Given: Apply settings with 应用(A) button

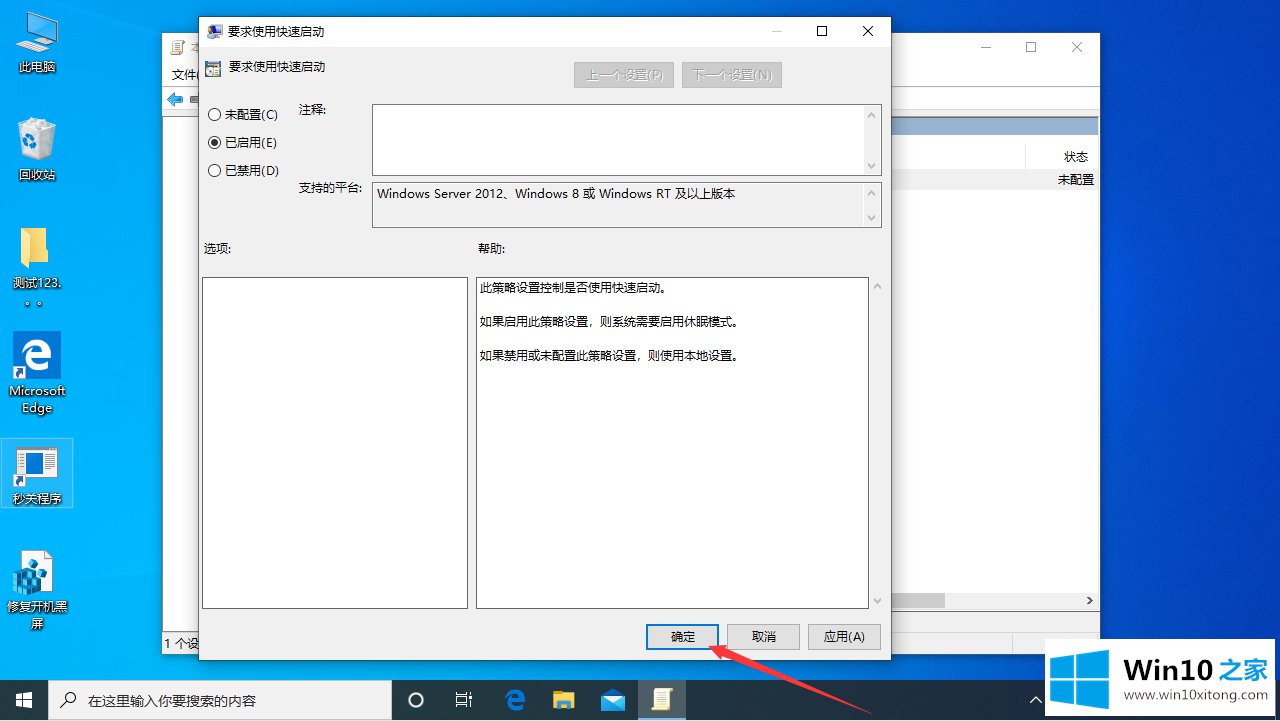Looking at the screenshot, I should coord(843,637).
